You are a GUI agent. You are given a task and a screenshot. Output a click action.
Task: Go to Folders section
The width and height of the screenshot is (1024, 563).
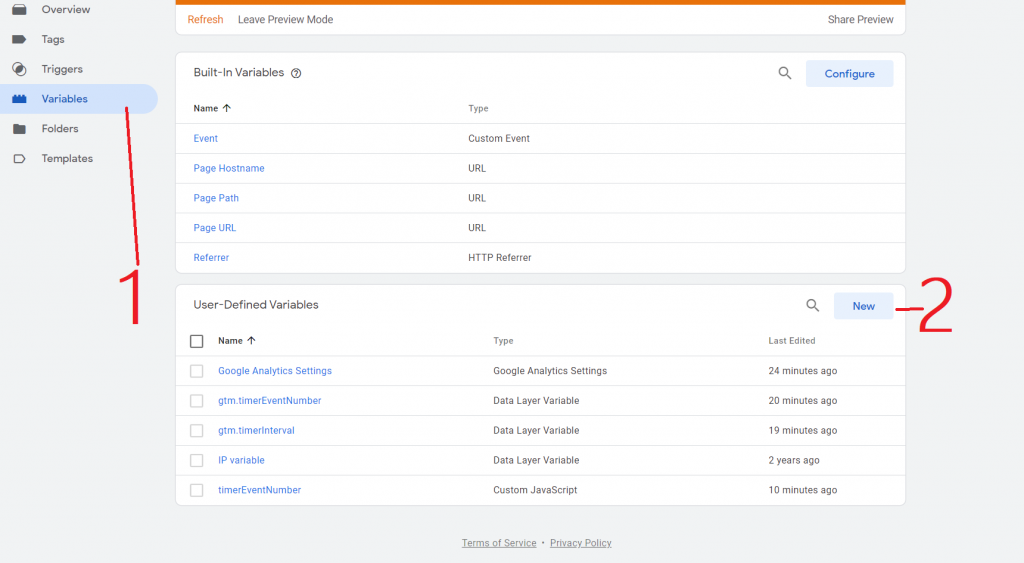(60, 129)
